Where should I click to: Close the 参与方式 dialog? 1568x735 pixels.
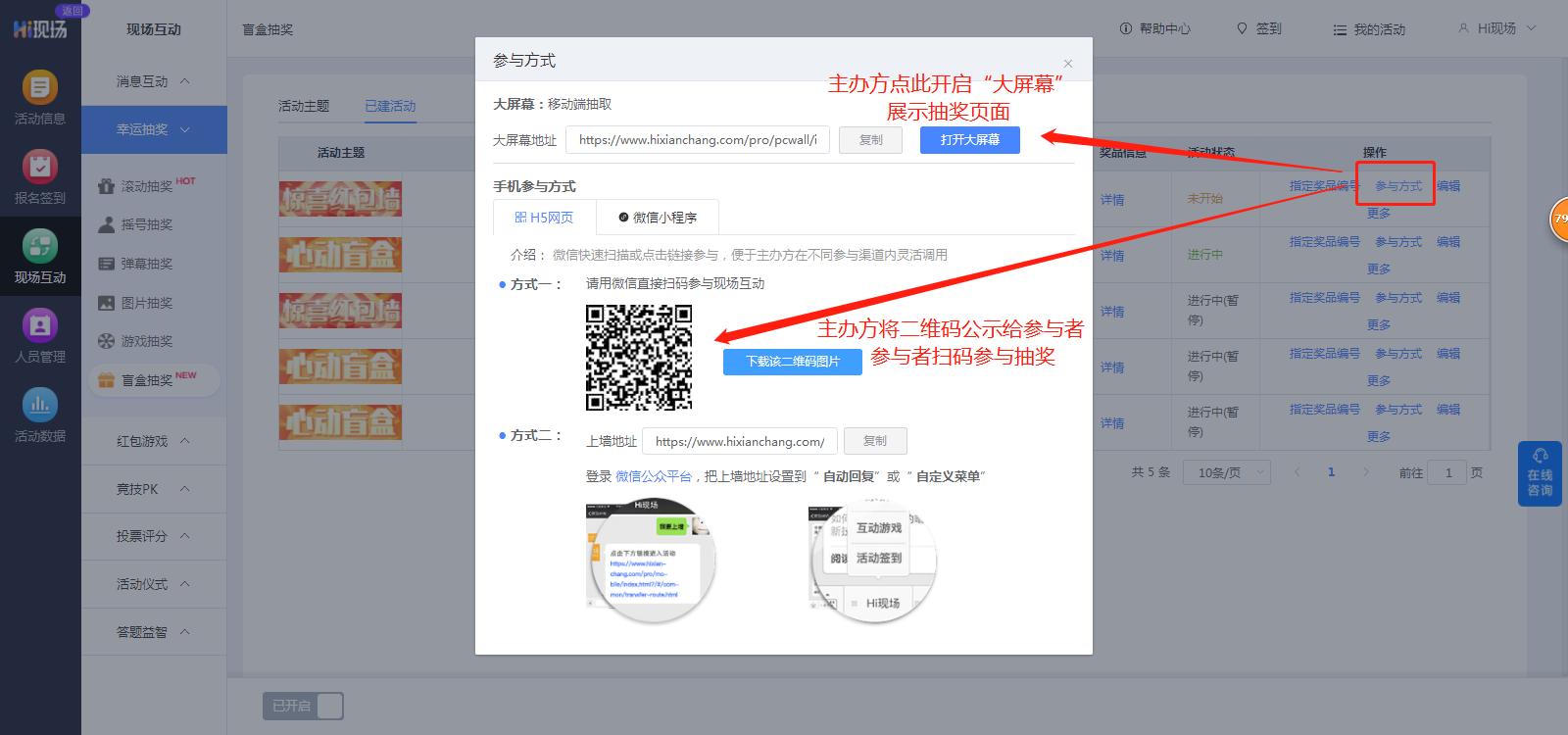1068,64
